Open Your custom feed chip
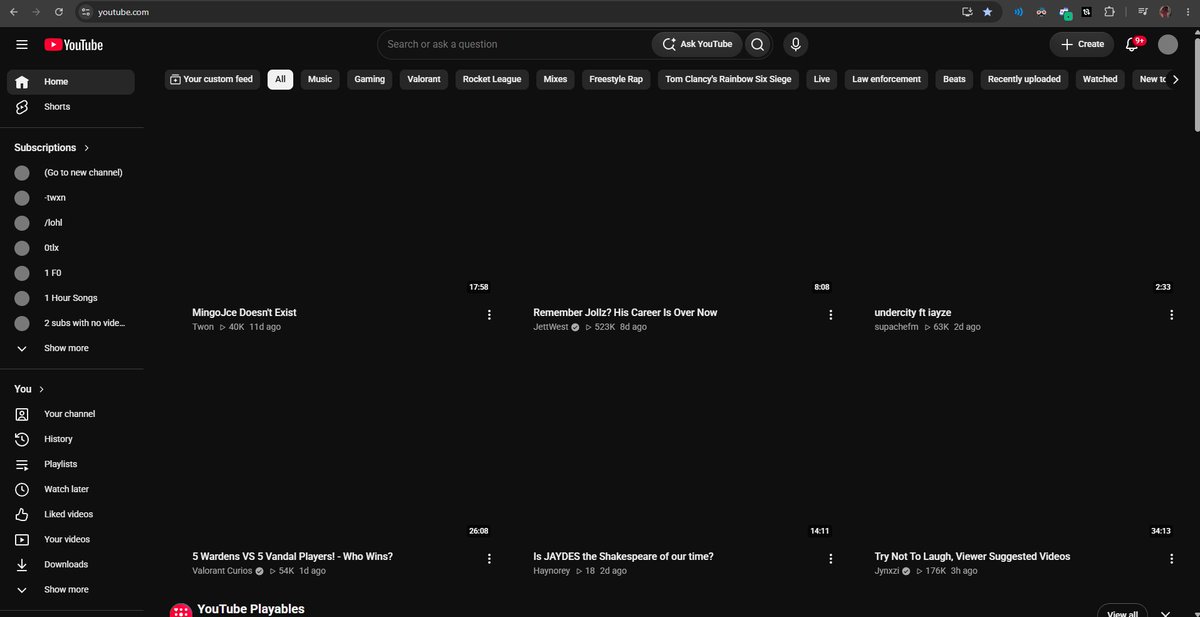This screenshot has height=617, width=1200. tap(211, 79)
